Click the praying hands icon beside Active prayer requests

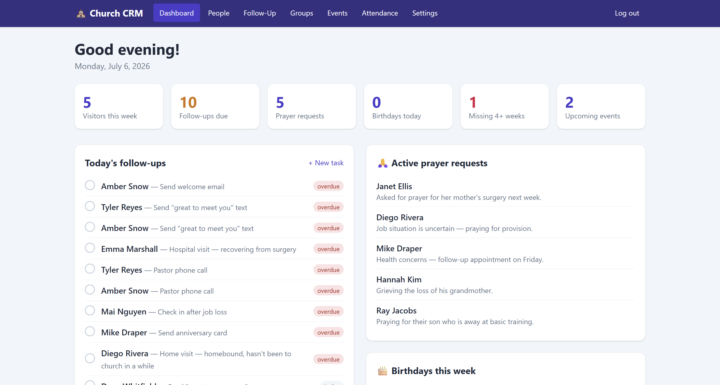coord(382,164)
